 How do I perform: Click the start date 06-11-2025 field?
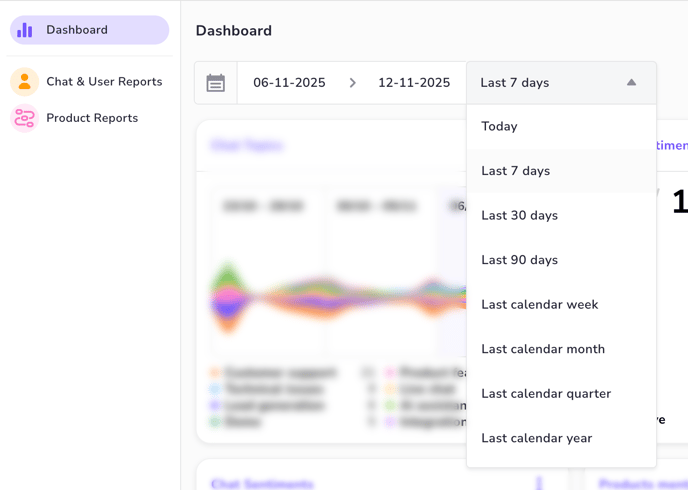click(x=289, y=83)
